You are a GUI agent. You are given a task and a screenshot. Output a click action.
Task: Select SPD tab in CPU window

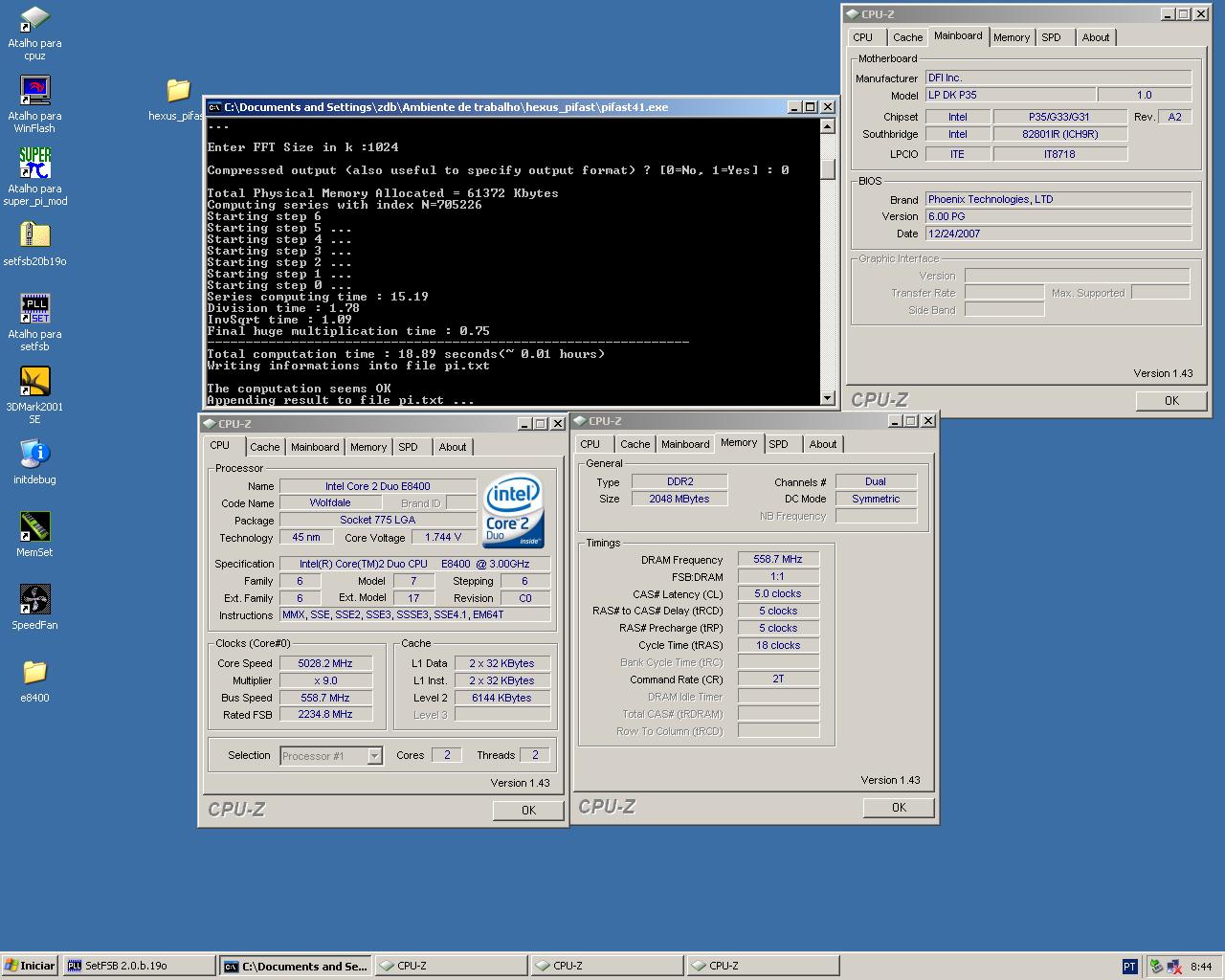pos(409,447)
